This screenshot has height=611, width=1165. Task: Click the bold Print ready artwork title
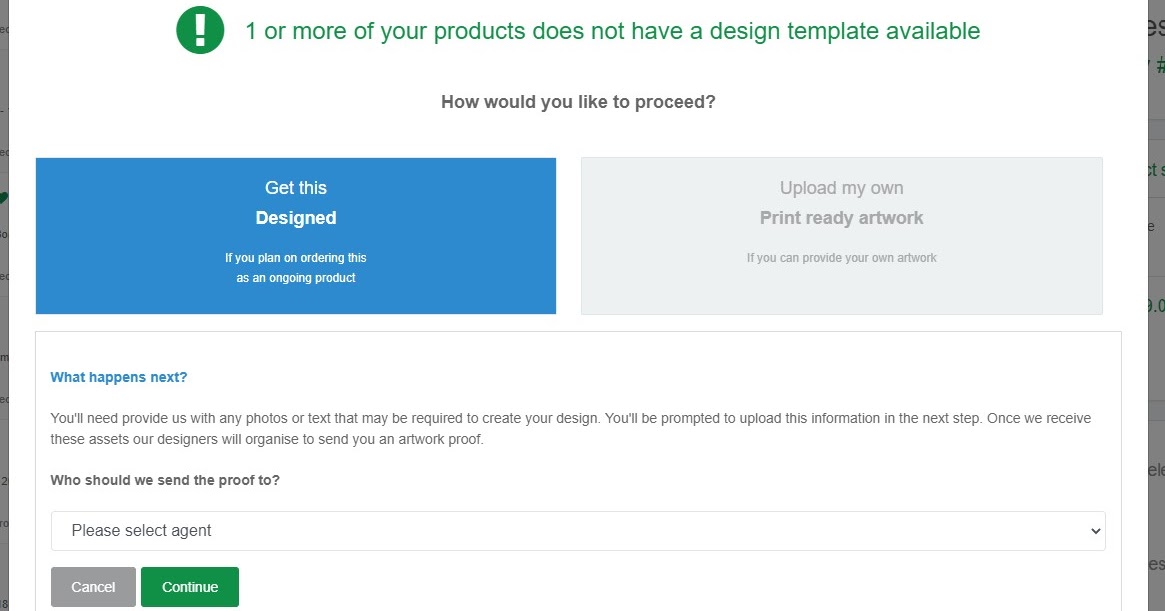(842, 218)
